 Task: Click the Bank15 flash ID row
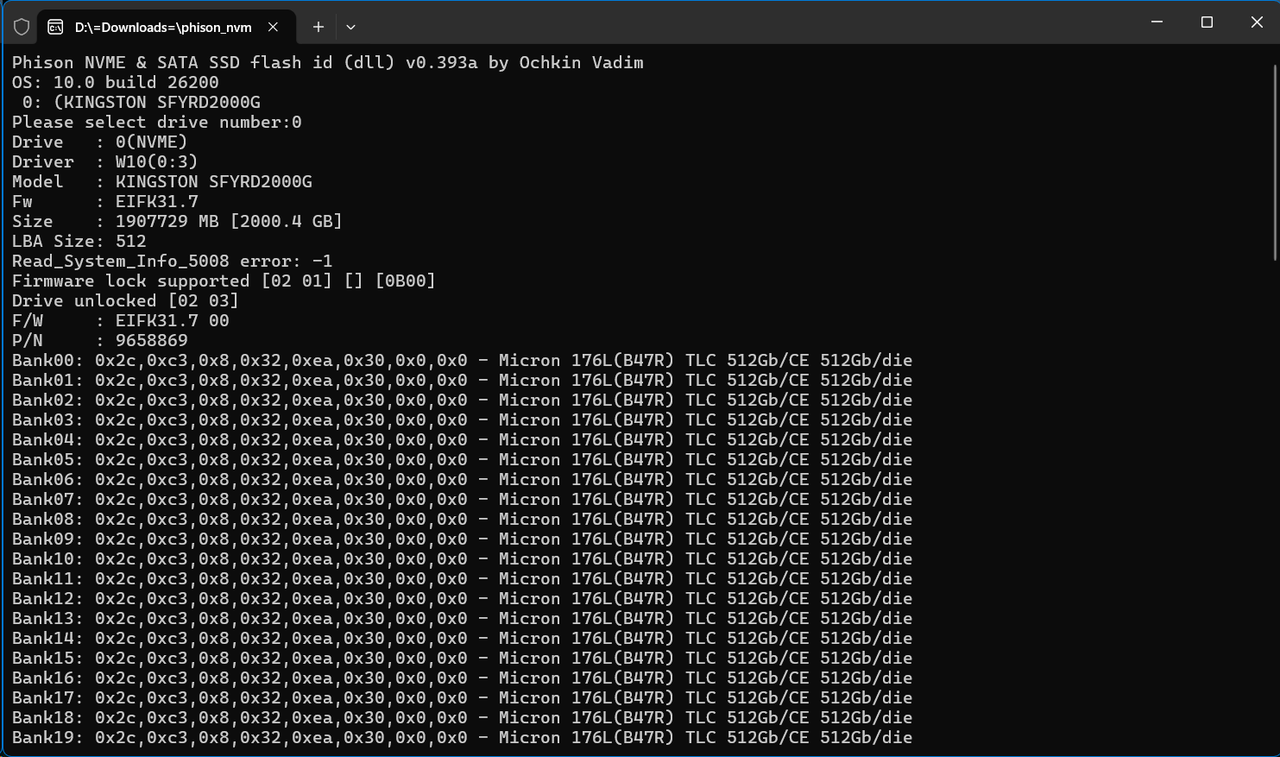point(462,658)
